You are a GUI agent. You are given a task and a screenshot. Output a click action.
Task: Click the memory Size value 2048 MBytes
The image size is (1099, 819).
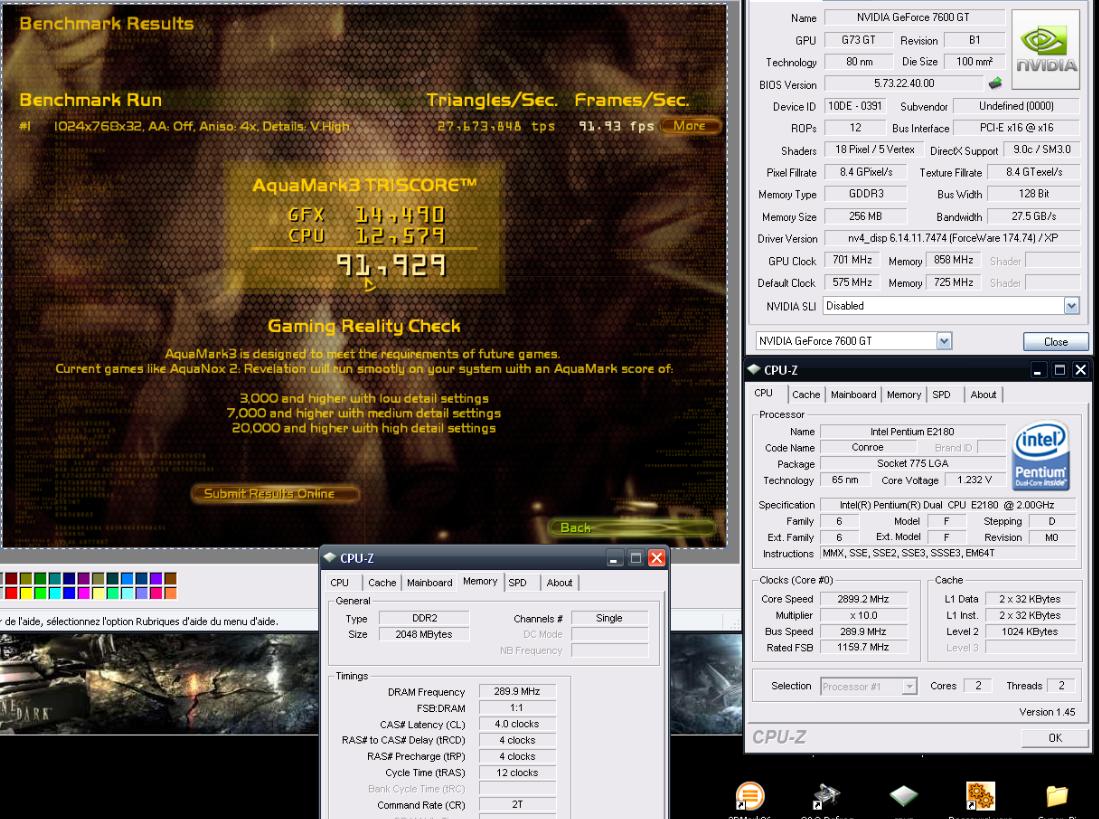coord(423,634)
